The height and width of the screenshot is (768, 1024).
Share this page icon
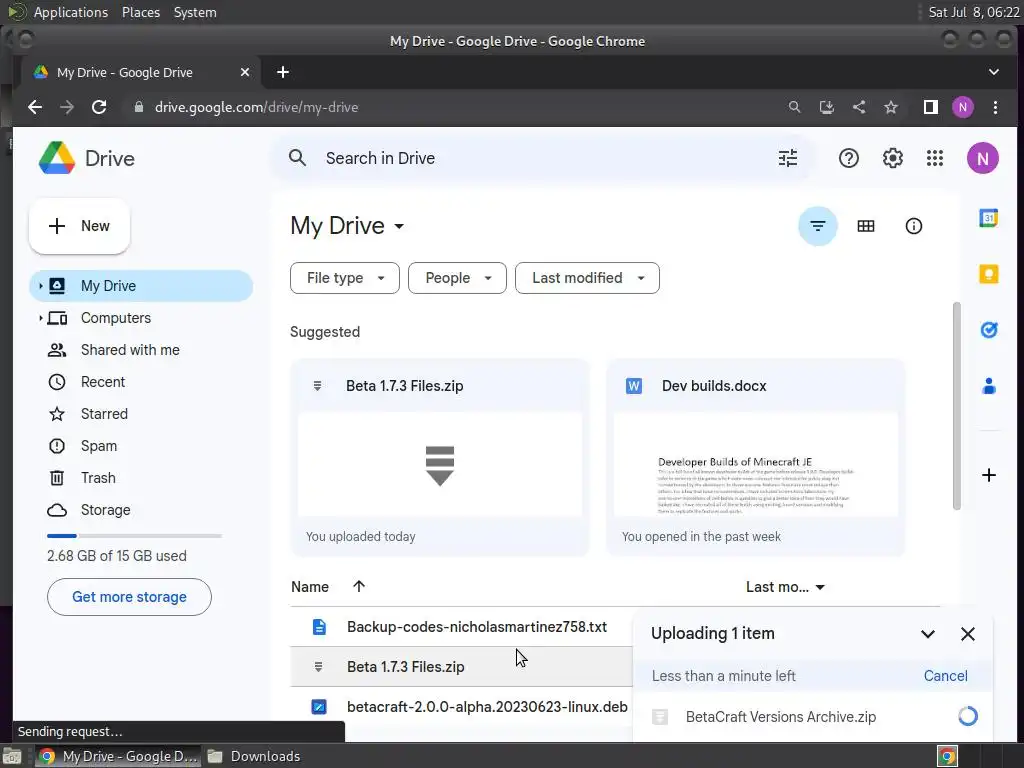(859, 107)
